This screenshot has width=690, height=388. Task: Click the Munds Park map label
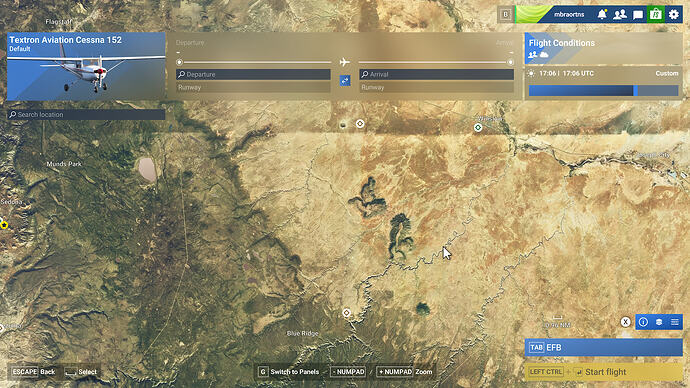64,164
